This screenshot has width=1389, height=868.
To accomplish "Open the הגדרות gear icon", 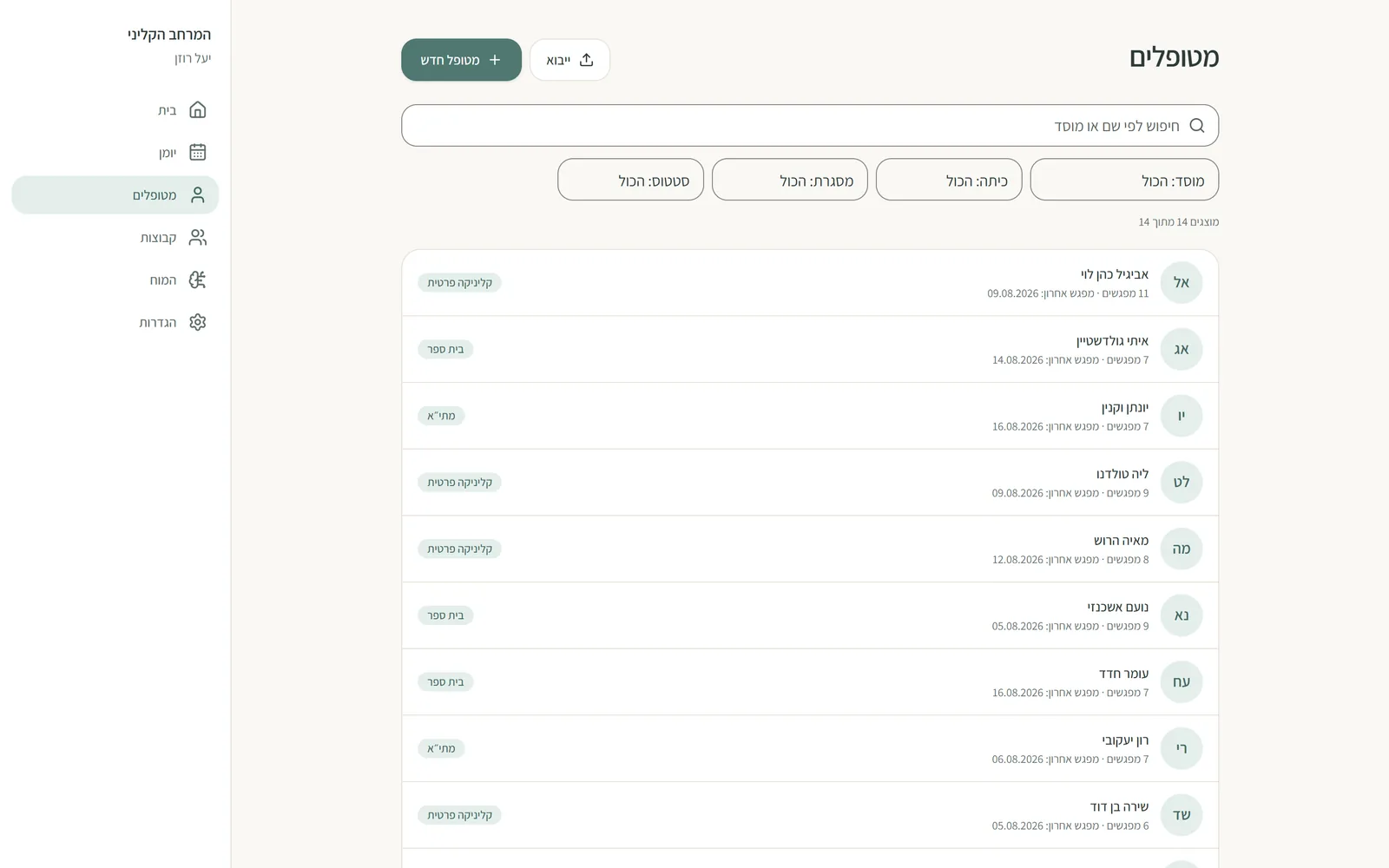I will tap(198, 322).
